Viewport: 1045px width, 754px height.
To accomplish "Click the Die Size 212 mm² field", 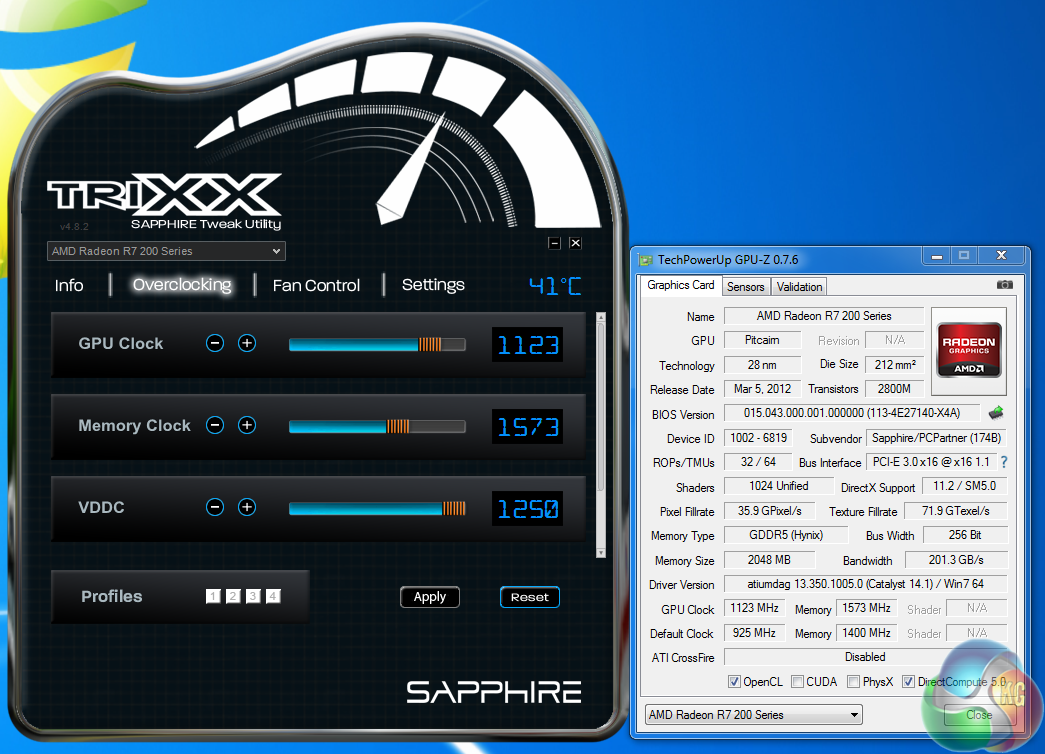I will coord(894,365).
